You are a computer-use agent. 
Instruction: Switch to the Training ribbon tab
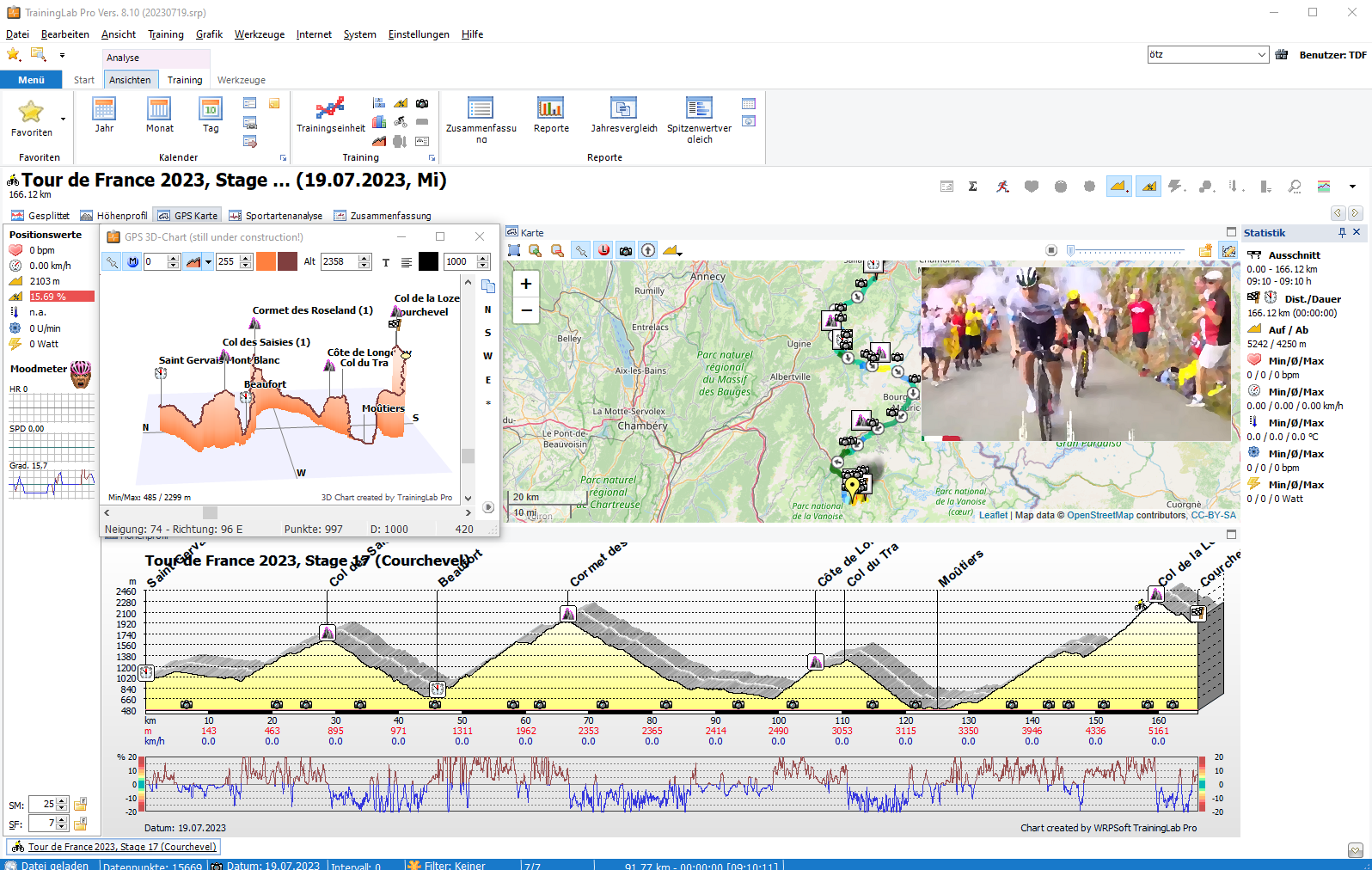pos(185,80)
